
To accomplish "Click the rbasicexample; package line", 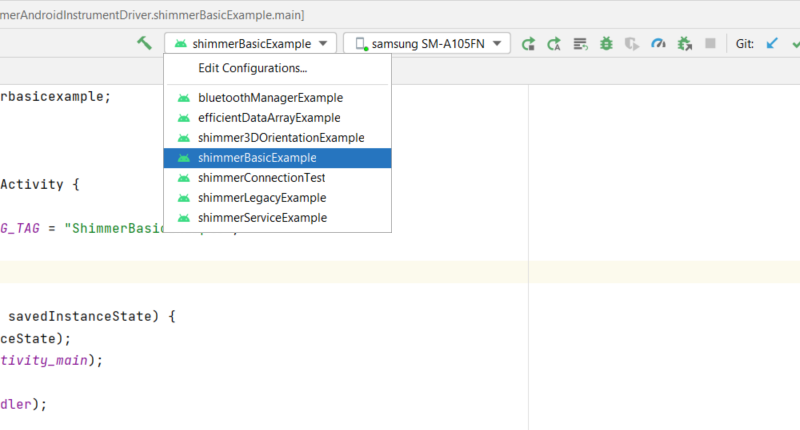I will click(55, 96).
